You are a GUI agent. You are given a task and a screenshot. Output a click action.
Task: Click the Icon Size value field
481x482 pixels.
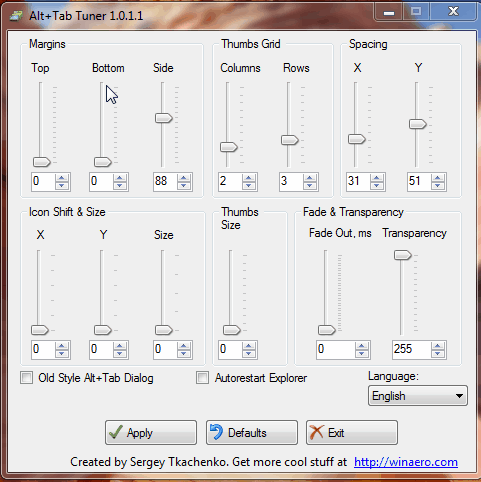(x=165, y=350)
